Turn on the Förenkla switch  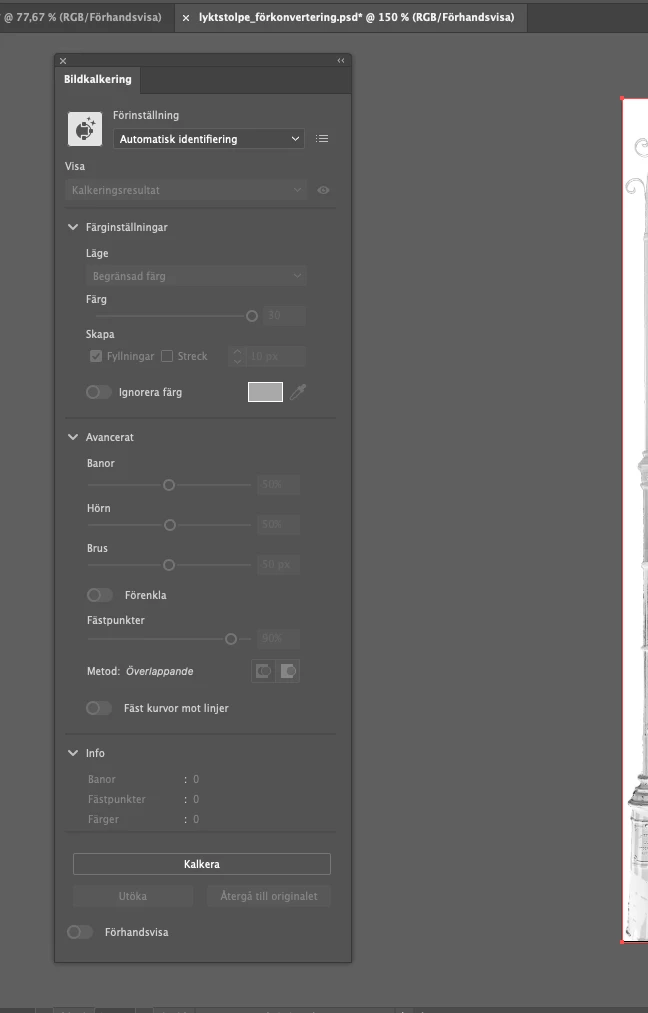[x=99, y=595]
